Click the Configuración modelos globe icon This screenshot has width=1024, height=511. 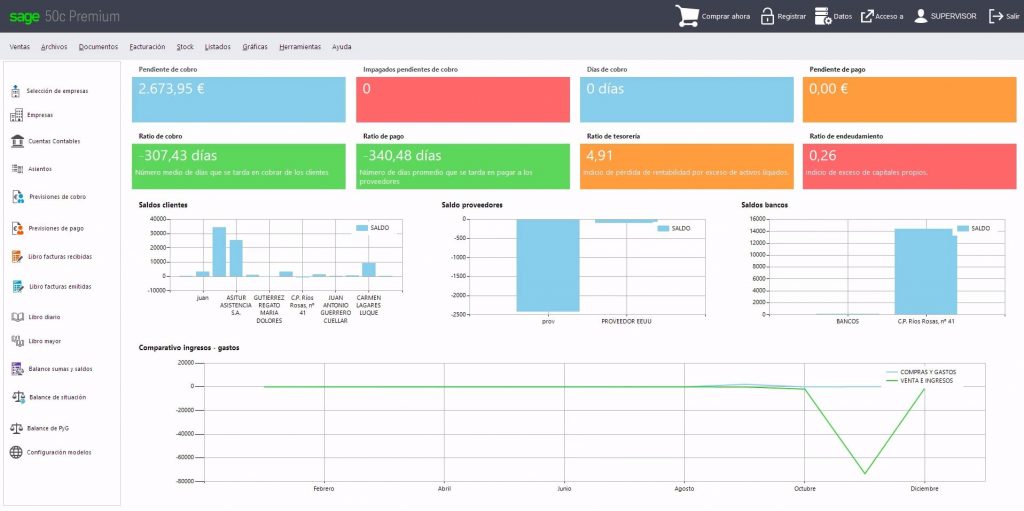[x=16, y=452]
